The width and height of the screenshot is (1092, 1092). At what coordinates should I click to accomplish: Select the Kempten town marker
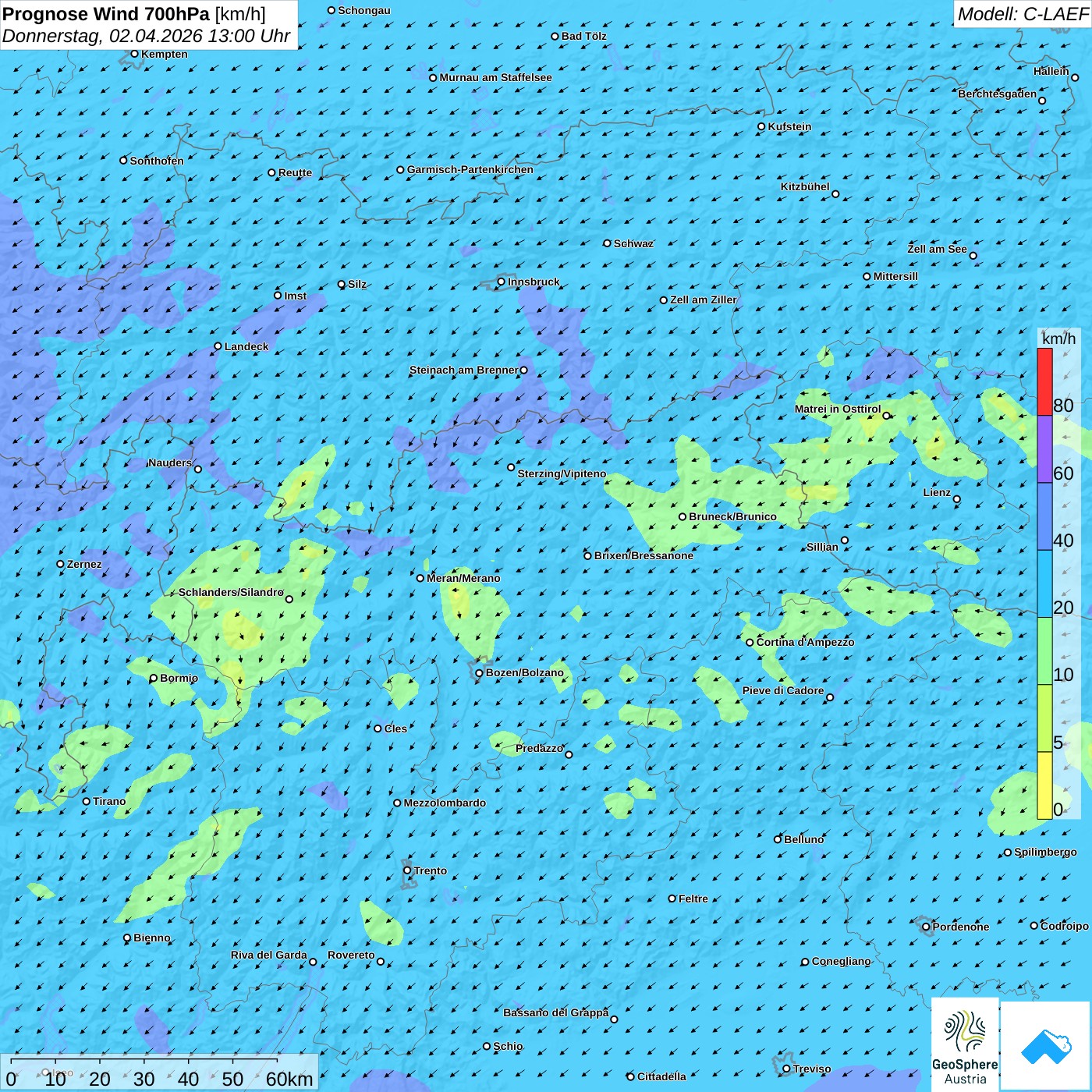click(134, 54)
